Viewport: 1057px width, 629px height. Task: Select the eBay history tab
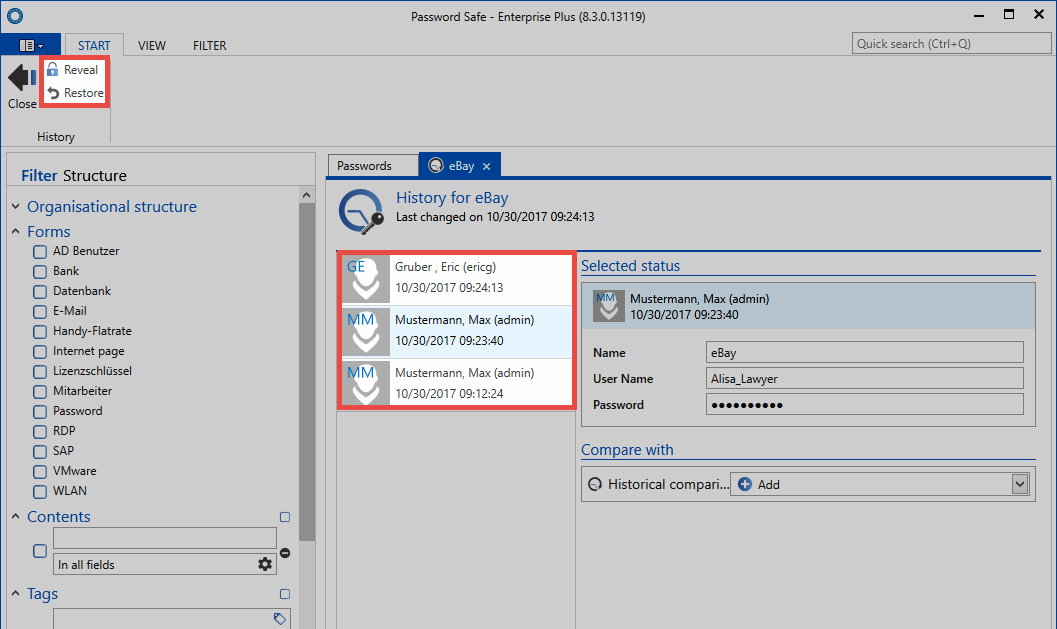[462, 166]
